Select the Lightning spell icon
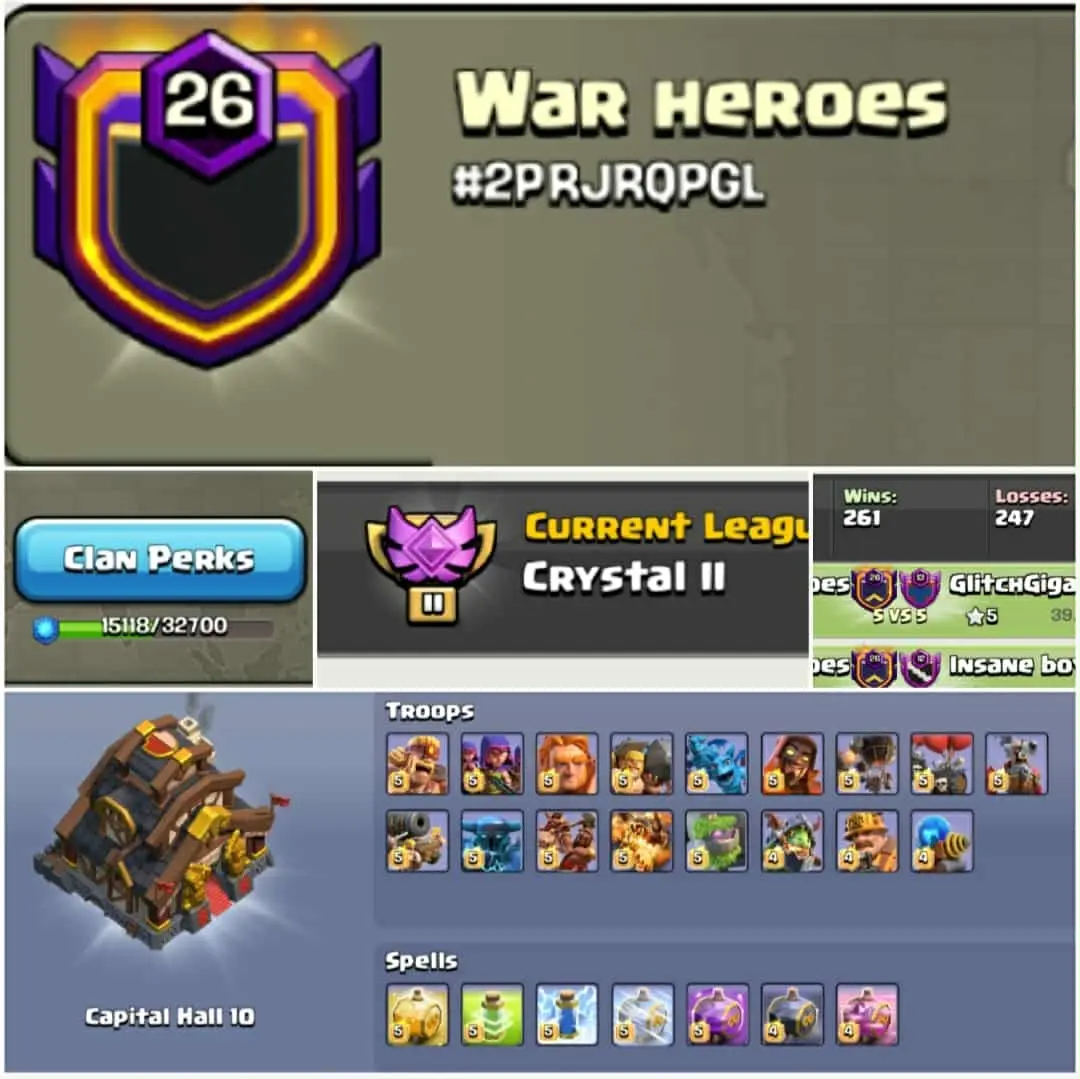1080x1079 pixels. pyautogui.click(x=567, y=1014)
